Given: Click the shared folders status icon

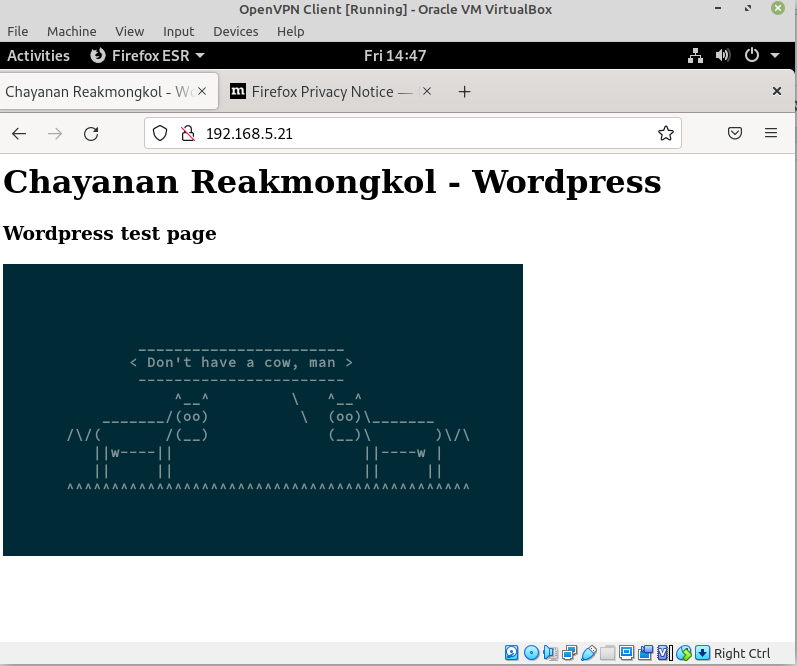Looking at the screenshot, I should click(607, 652).
